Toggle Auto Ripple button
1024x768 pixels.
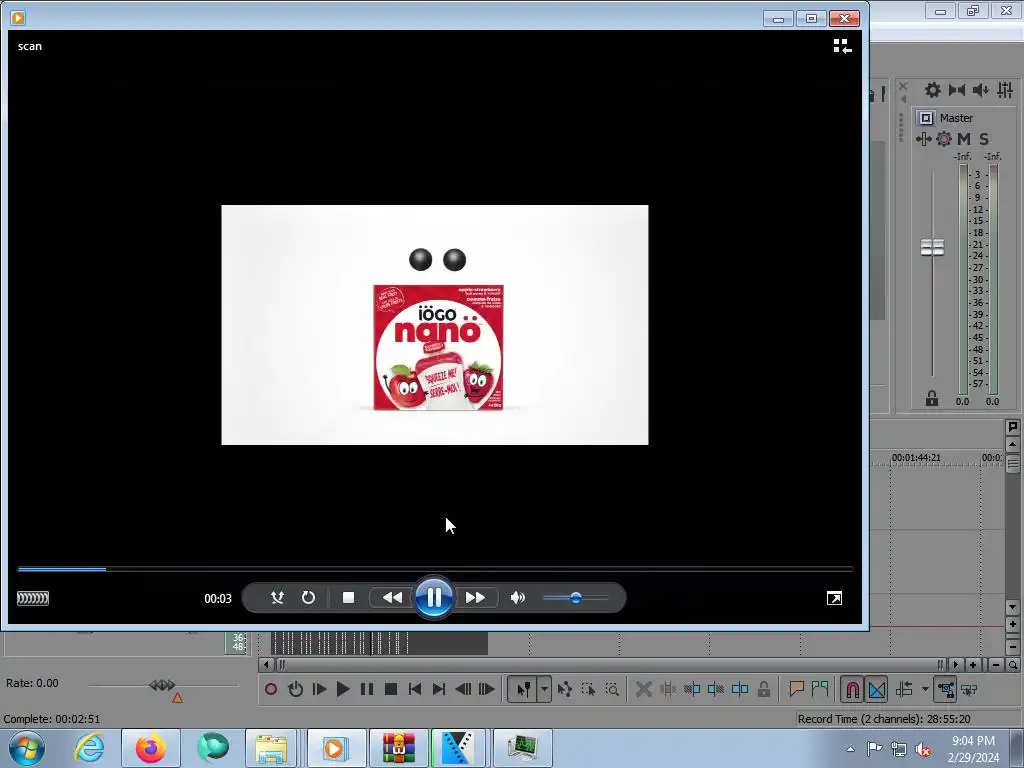904,689
